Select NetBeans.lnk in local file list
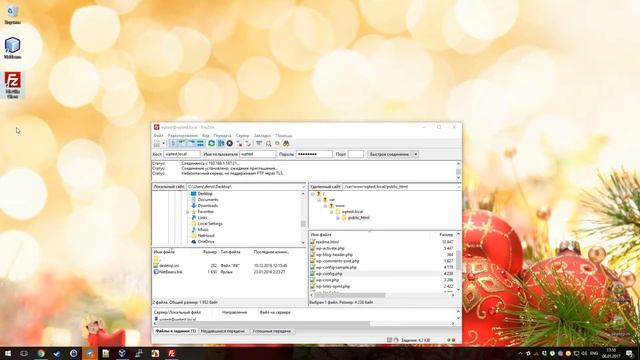The height and width of the screenshot is (360, 640). point(171,272)
